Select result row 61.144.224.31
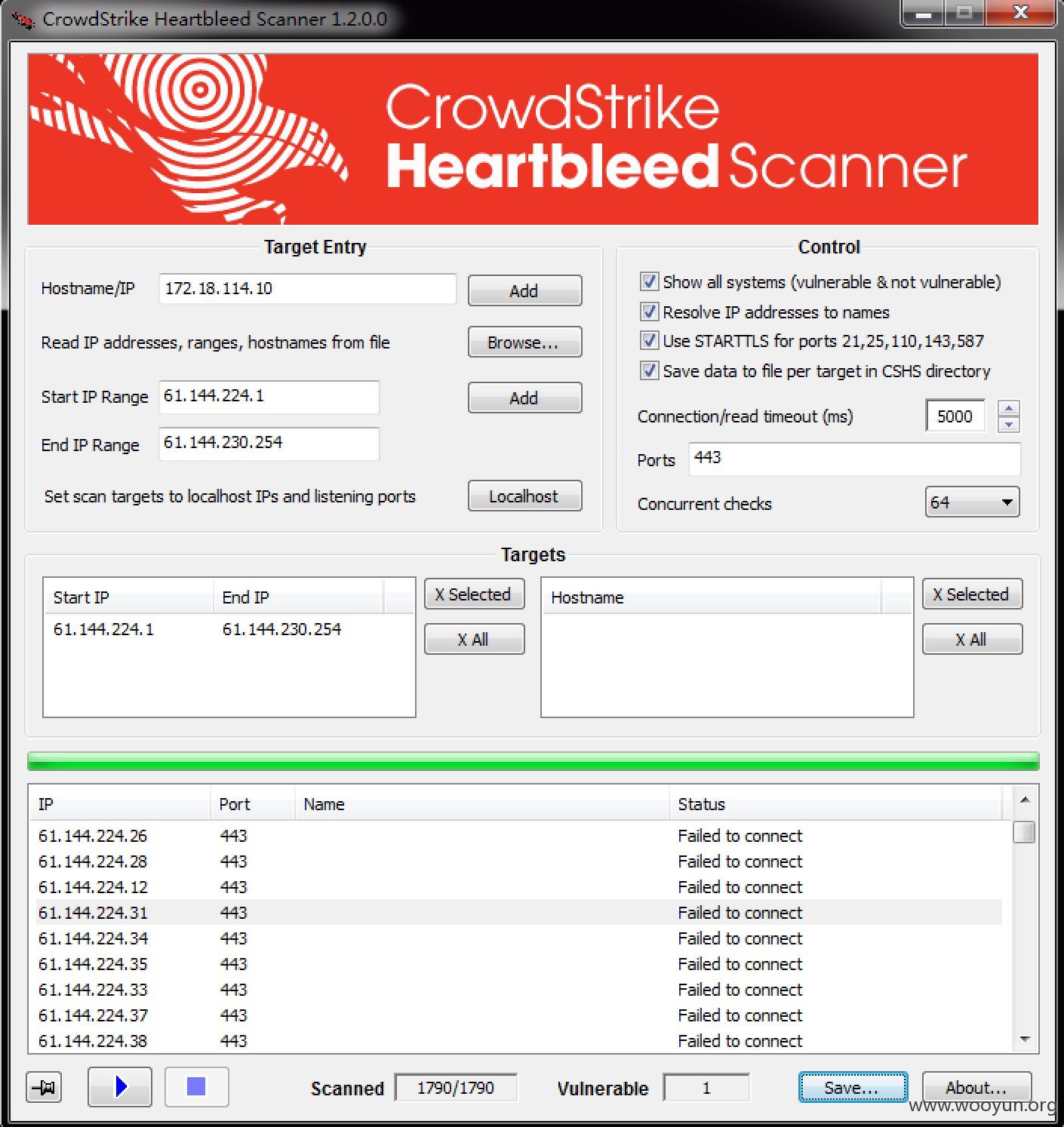Viewport: 1064px width, 1127px height. pyautogui.click(x=519, y=913)
